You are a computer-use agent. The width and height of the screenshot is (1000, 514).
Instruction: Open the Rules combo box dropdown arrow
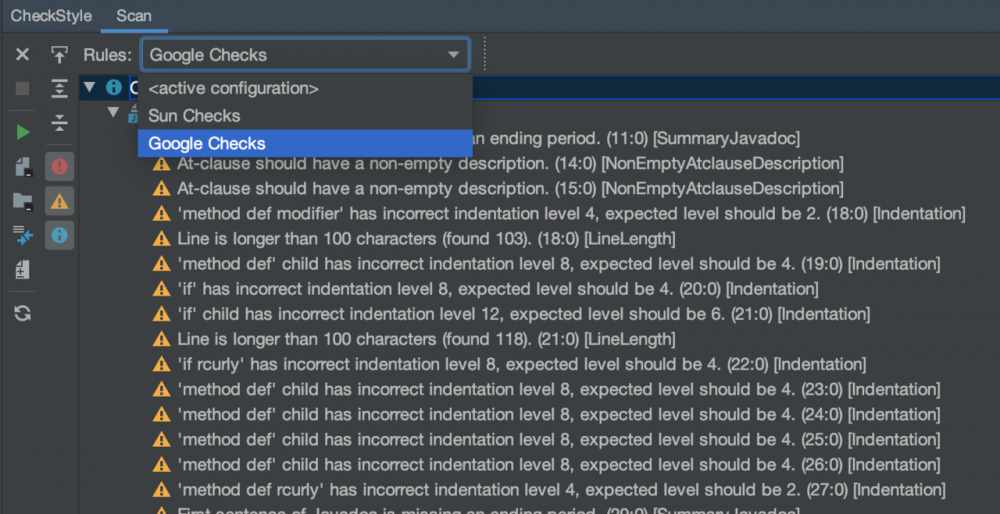point(453,55)
